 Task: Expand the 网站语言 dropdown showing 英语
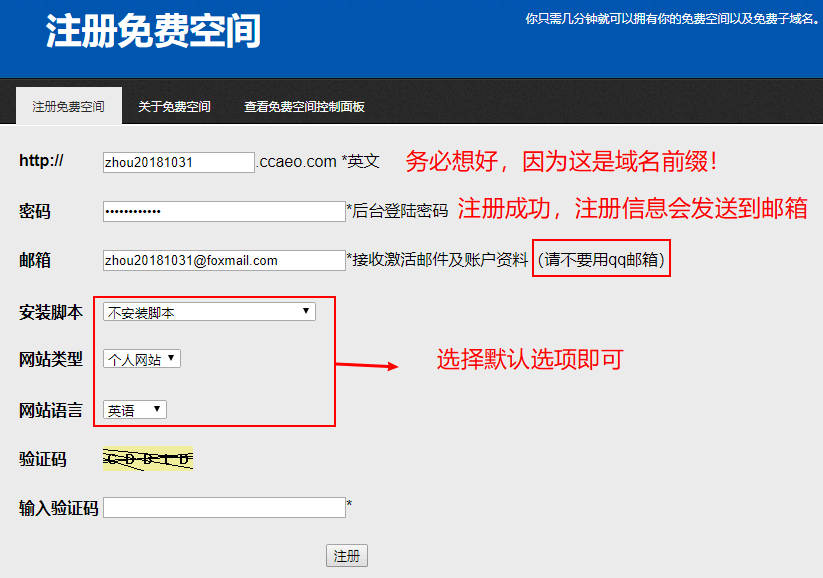click(x=135, y=410)
